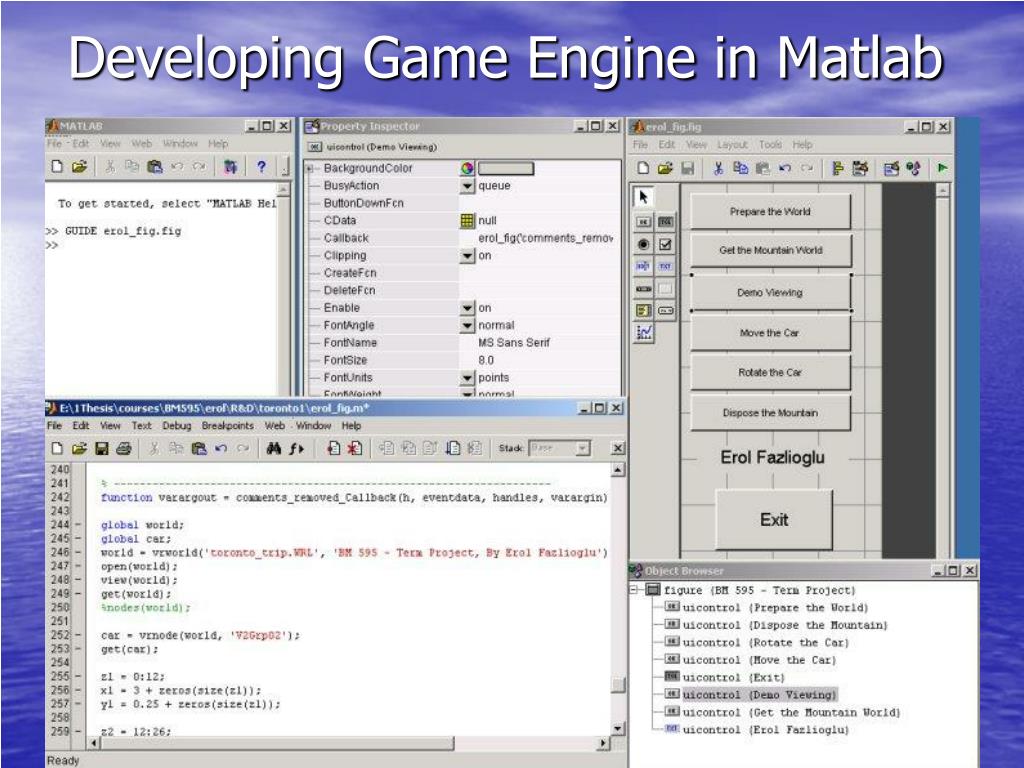This screenshot has width=1024, height=768.
Task: Open the Align Objects tool in GUIDE toolbar
Action: point(838,168)
